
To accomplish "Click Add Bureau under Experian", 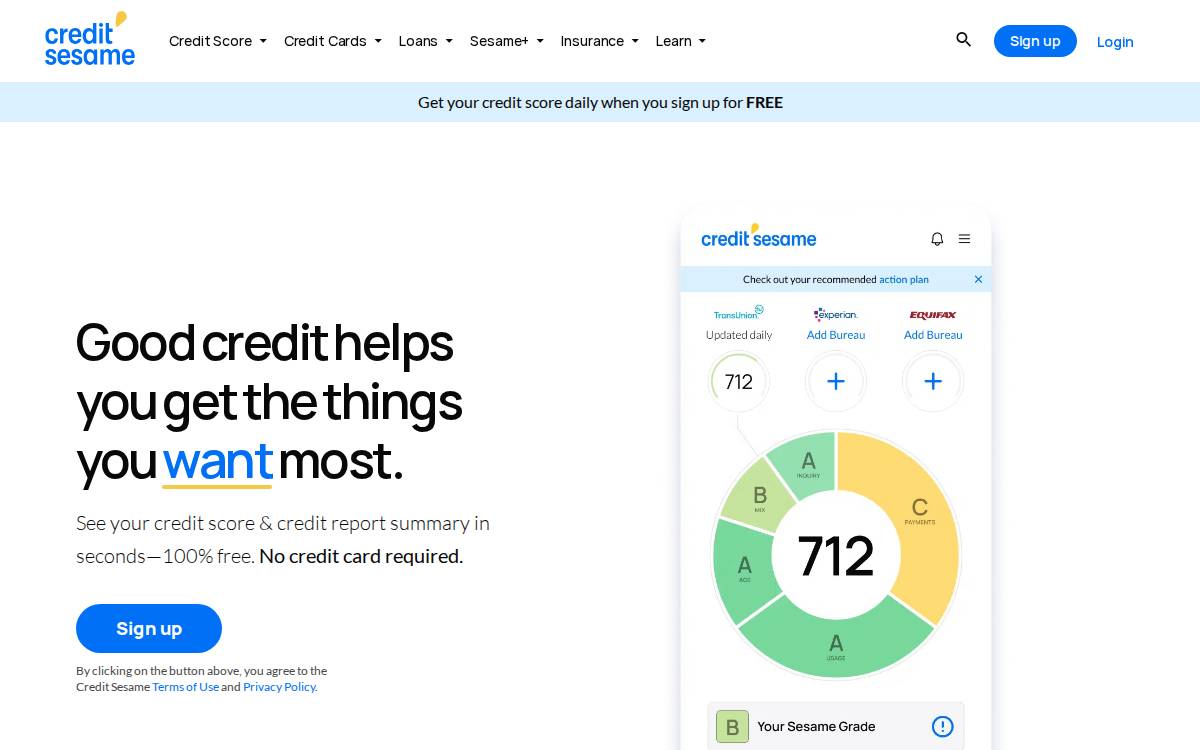I will coord(836,335).
